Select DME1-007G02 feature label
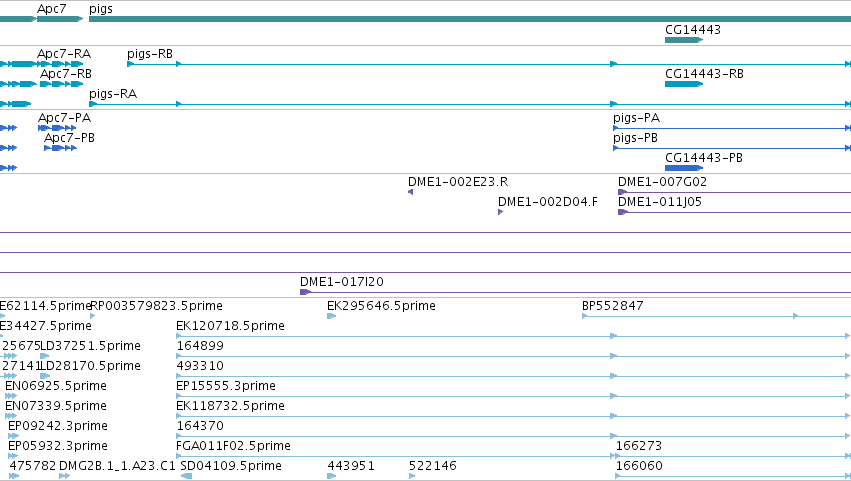The width and height of the screenshot is (851, 481). pyautogui.click(x=663, y=182)
